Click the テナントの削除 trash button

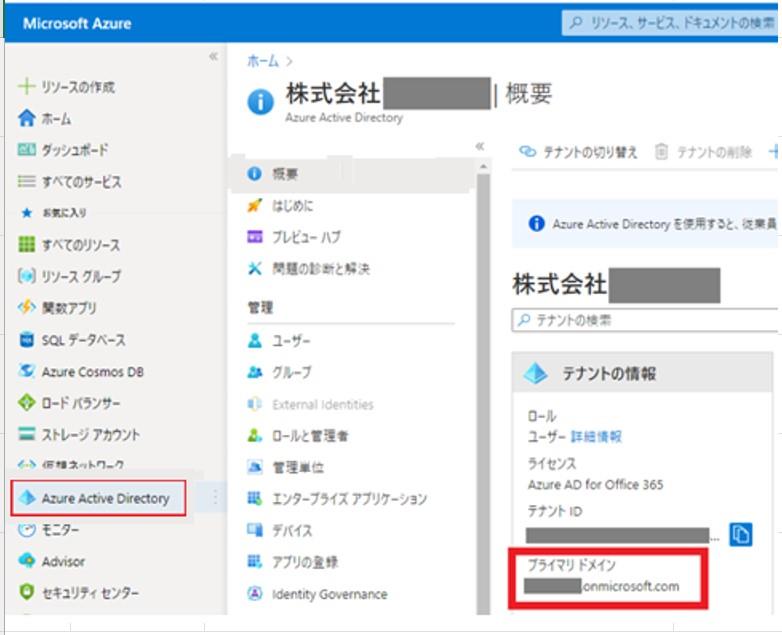click(x=703, y=152)
